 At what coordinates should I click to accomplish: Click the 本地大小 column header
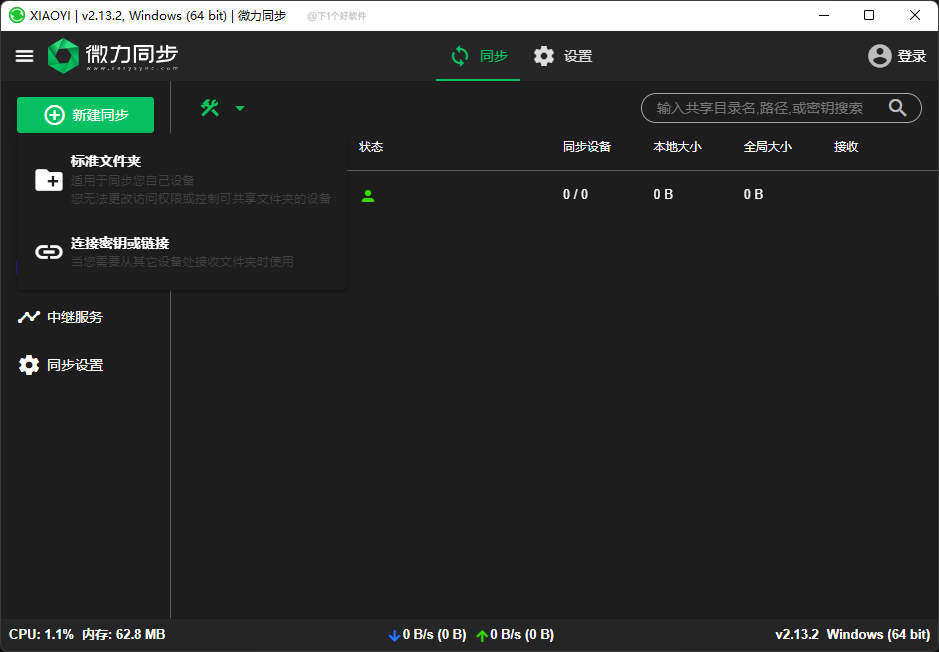click(677, 147)
